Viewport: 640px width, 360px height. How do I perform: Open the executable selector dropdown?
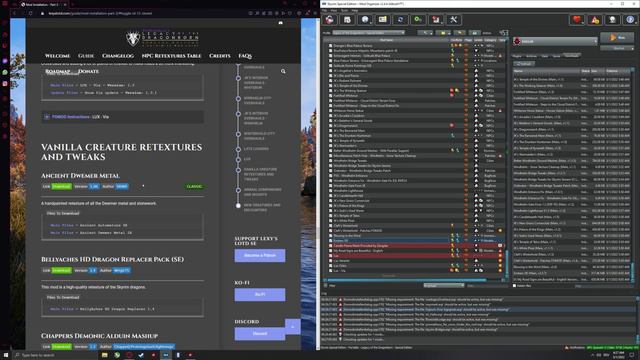point(555,41)
